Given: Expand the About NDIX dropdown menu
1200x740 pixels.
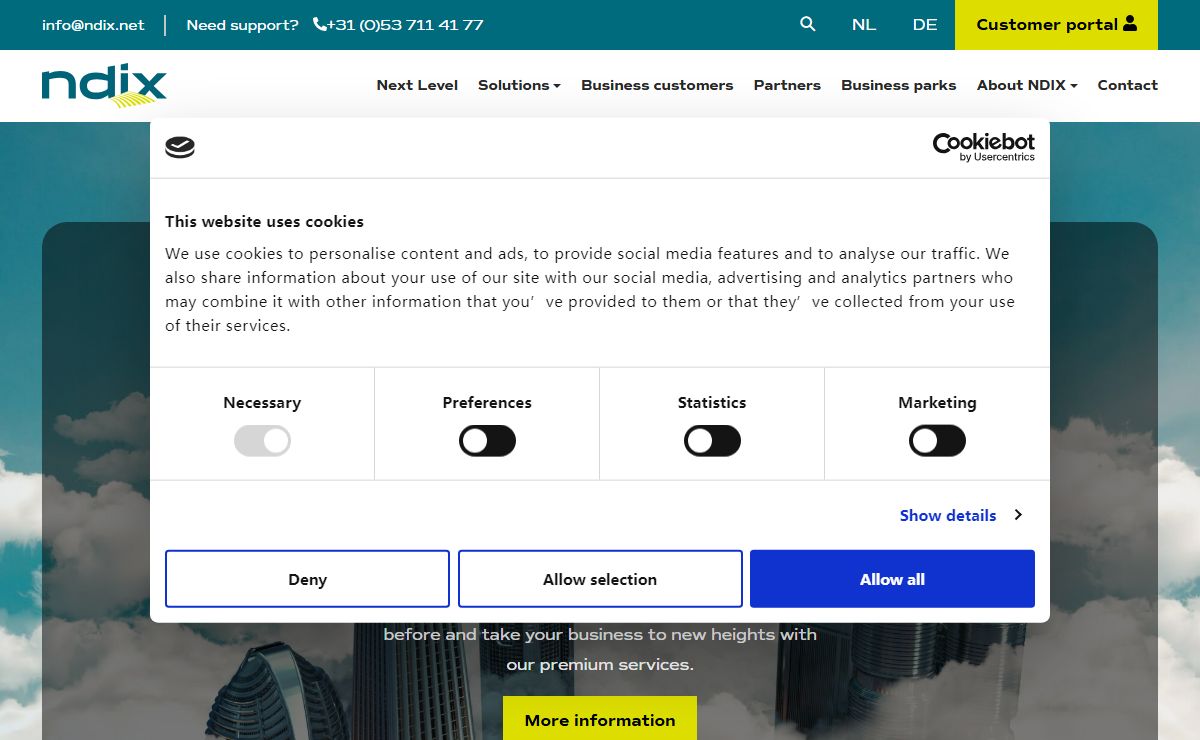Looking at the screenshot, I should (x=1027, y=85).
